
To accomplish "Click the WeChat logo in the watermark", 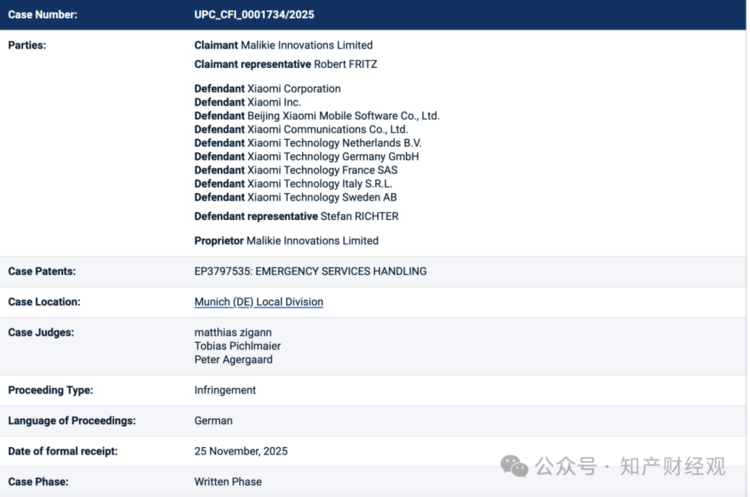I will pos(515,466).
